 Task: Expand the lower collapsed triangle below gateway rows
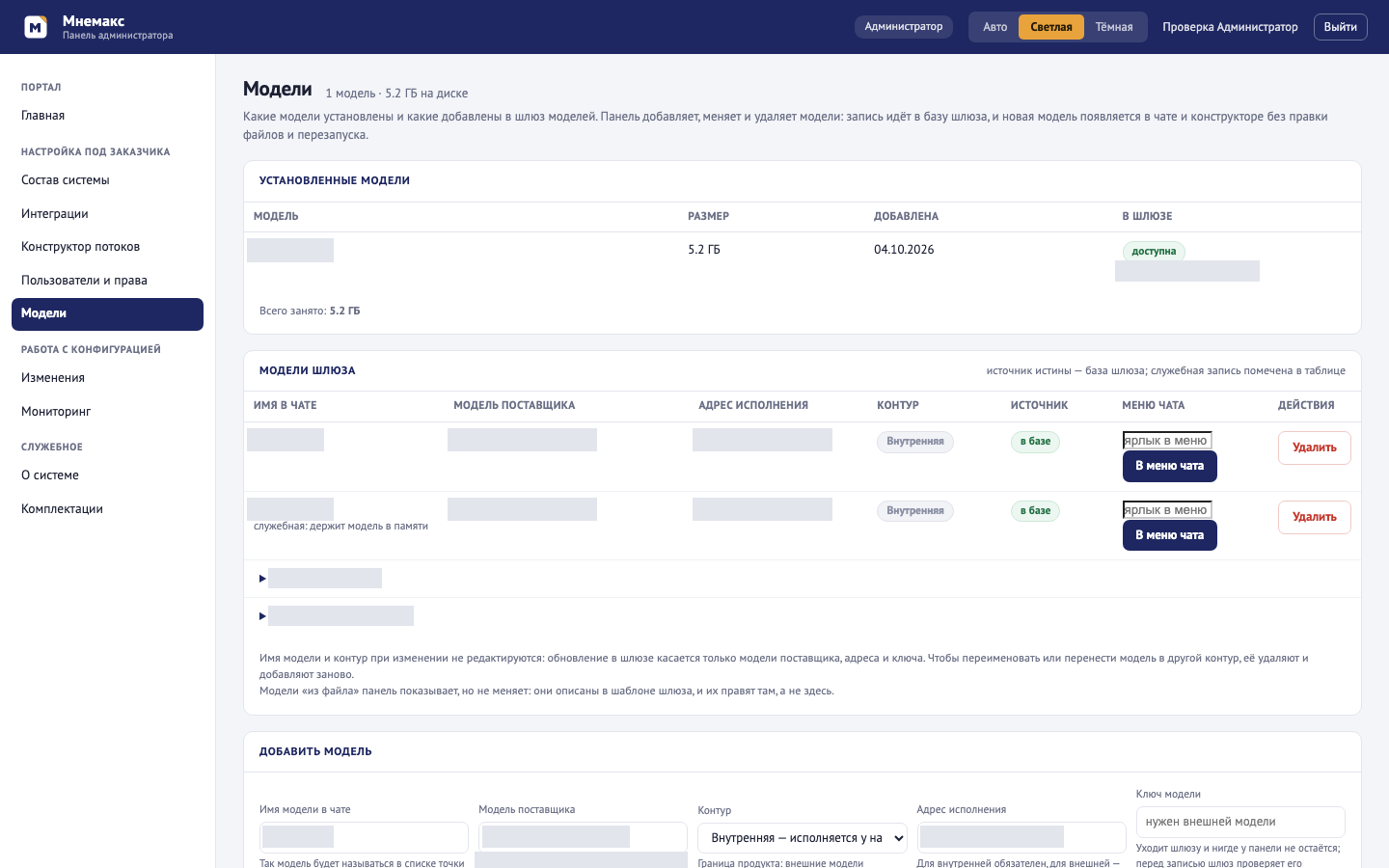click(262, 616)
